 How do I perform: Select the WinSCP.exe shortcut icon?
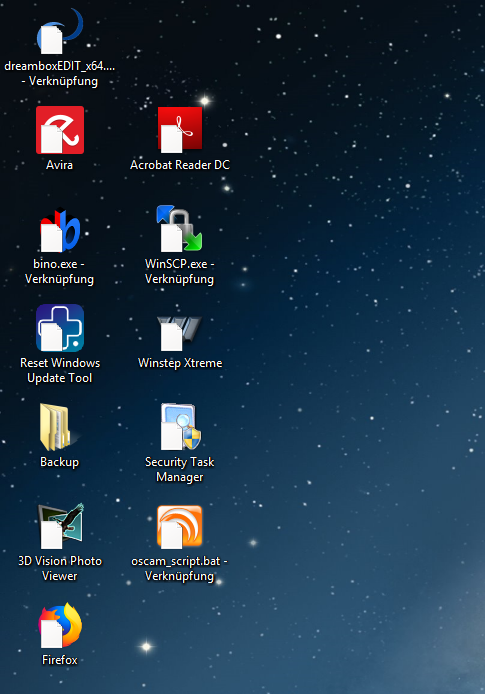point(180,228)
